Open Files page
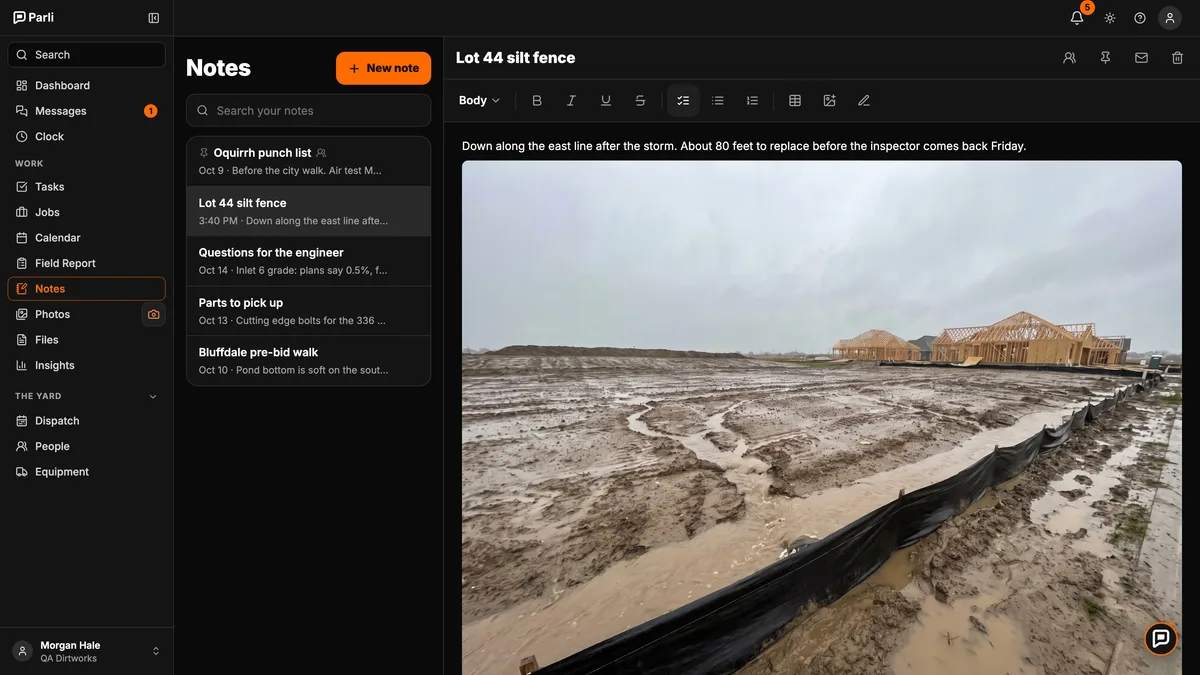 pyautogui.click(x=87, y=340)
